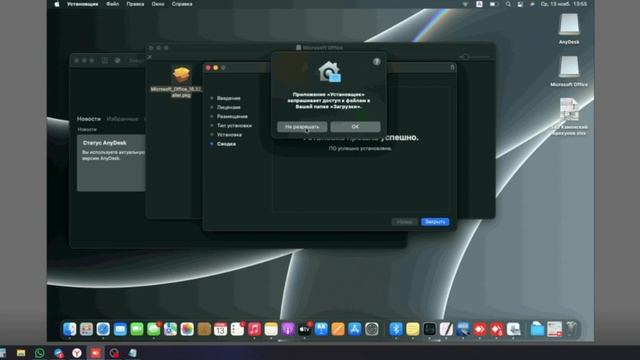Open the "Окно" menu
The height and width of the screenshot is (360, 640).
158,4
